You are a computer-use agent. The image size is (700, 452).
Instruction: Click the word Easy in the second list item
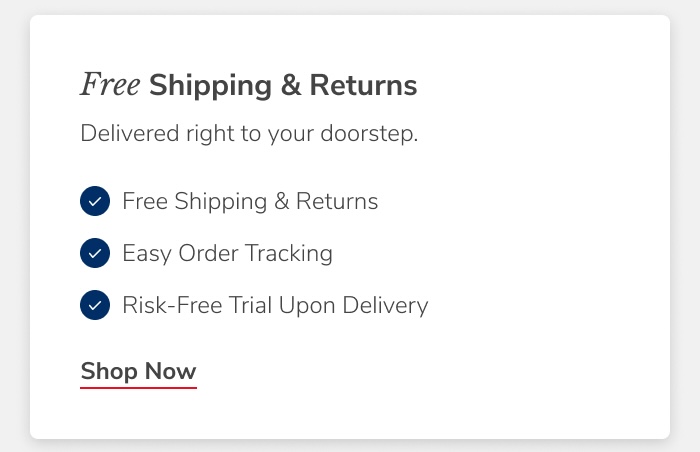147,254
